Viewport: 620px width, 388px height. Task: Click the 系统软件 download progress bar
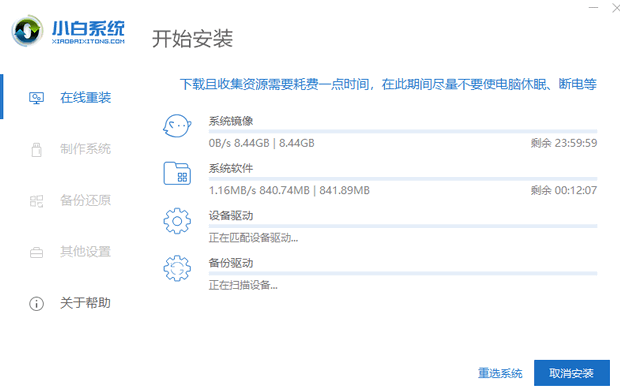(403, 179)
